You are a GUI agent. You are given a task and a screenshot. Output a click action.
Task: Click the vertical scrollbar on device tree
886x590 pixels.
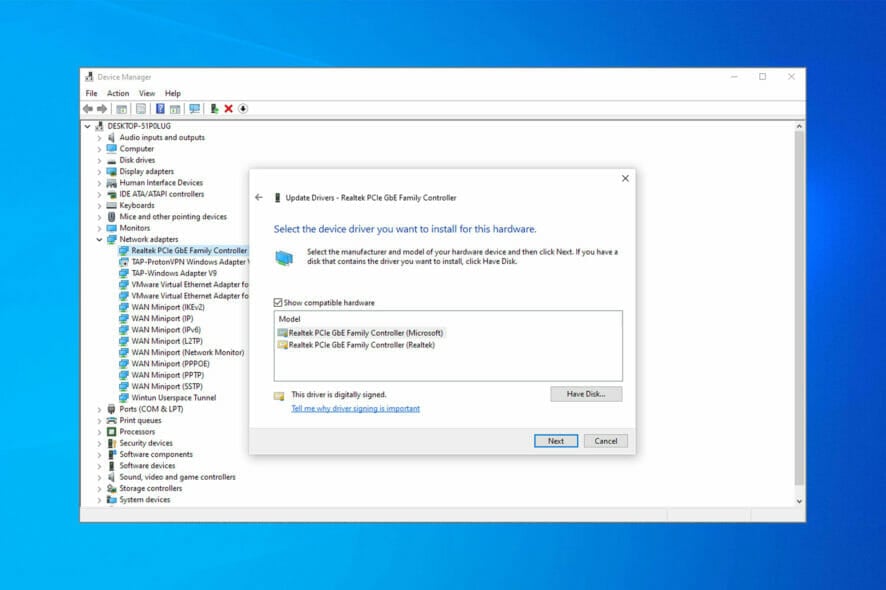coord(799,300)
